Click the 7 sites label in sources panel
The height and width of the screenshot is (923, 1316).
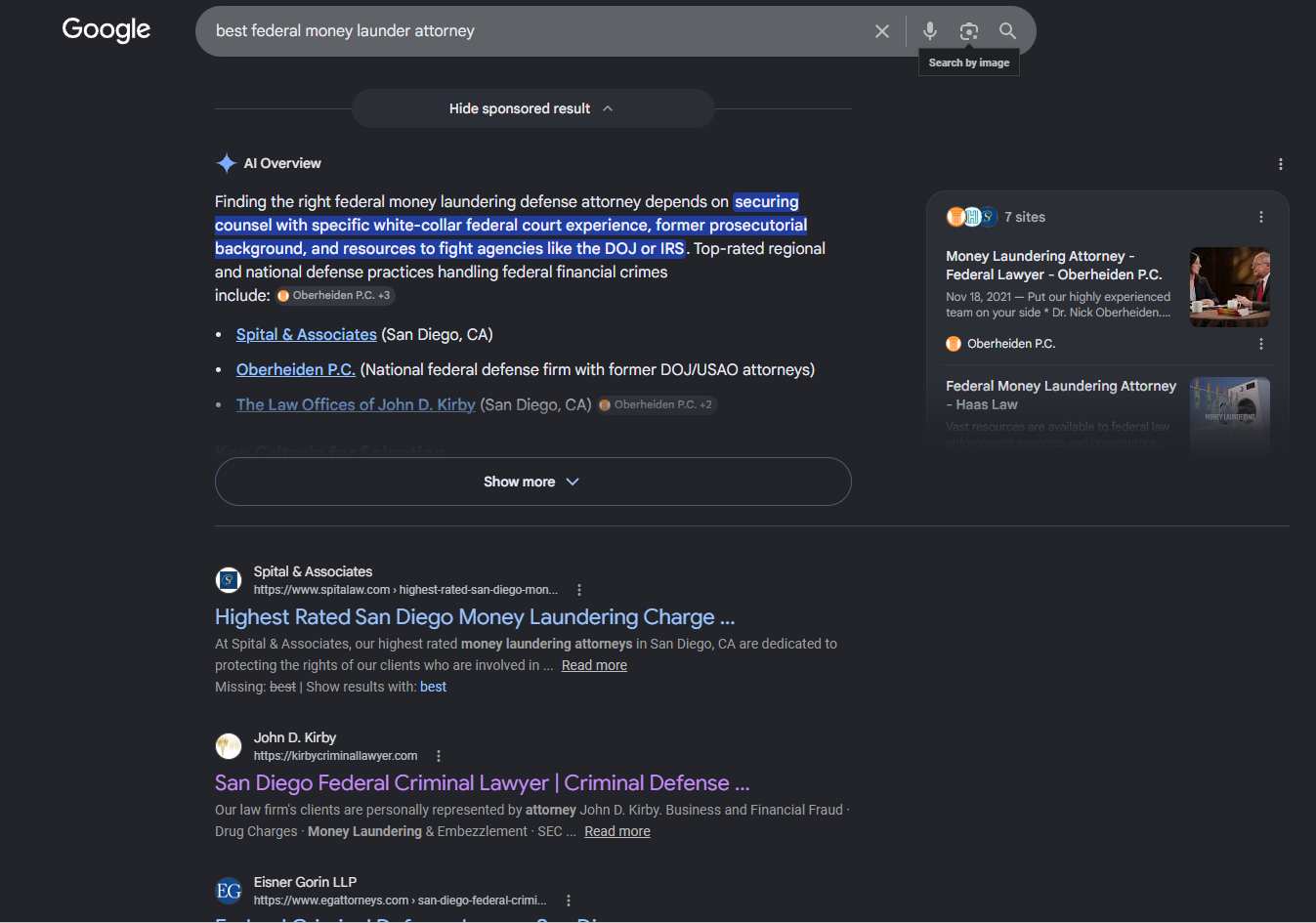1025,217
